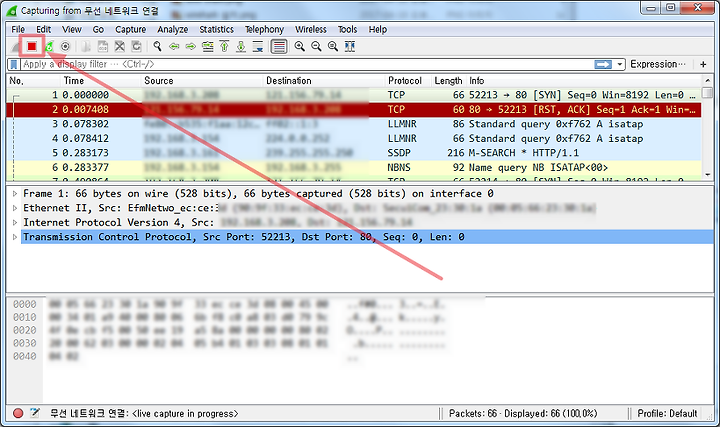
Task: Click the open capture file icon
Action: point(86,46)
